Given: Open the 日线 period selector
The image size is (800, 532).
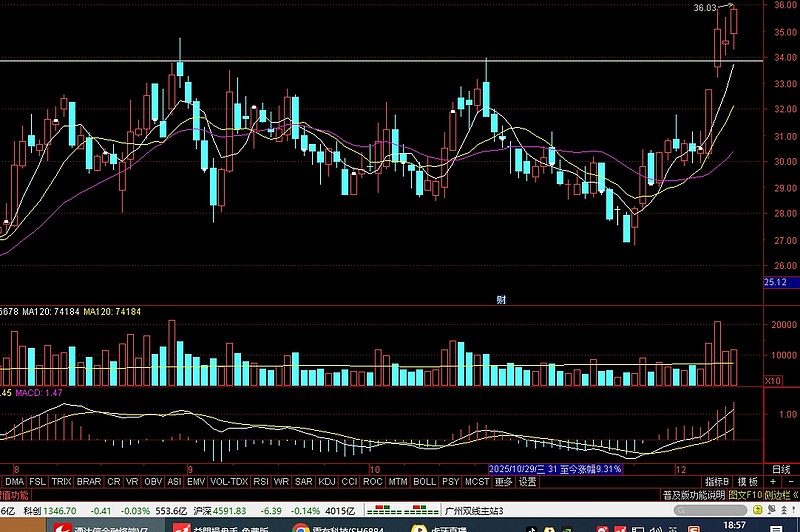Looking at the screenshot, I should pyautogui.click(x=781, y=469).
